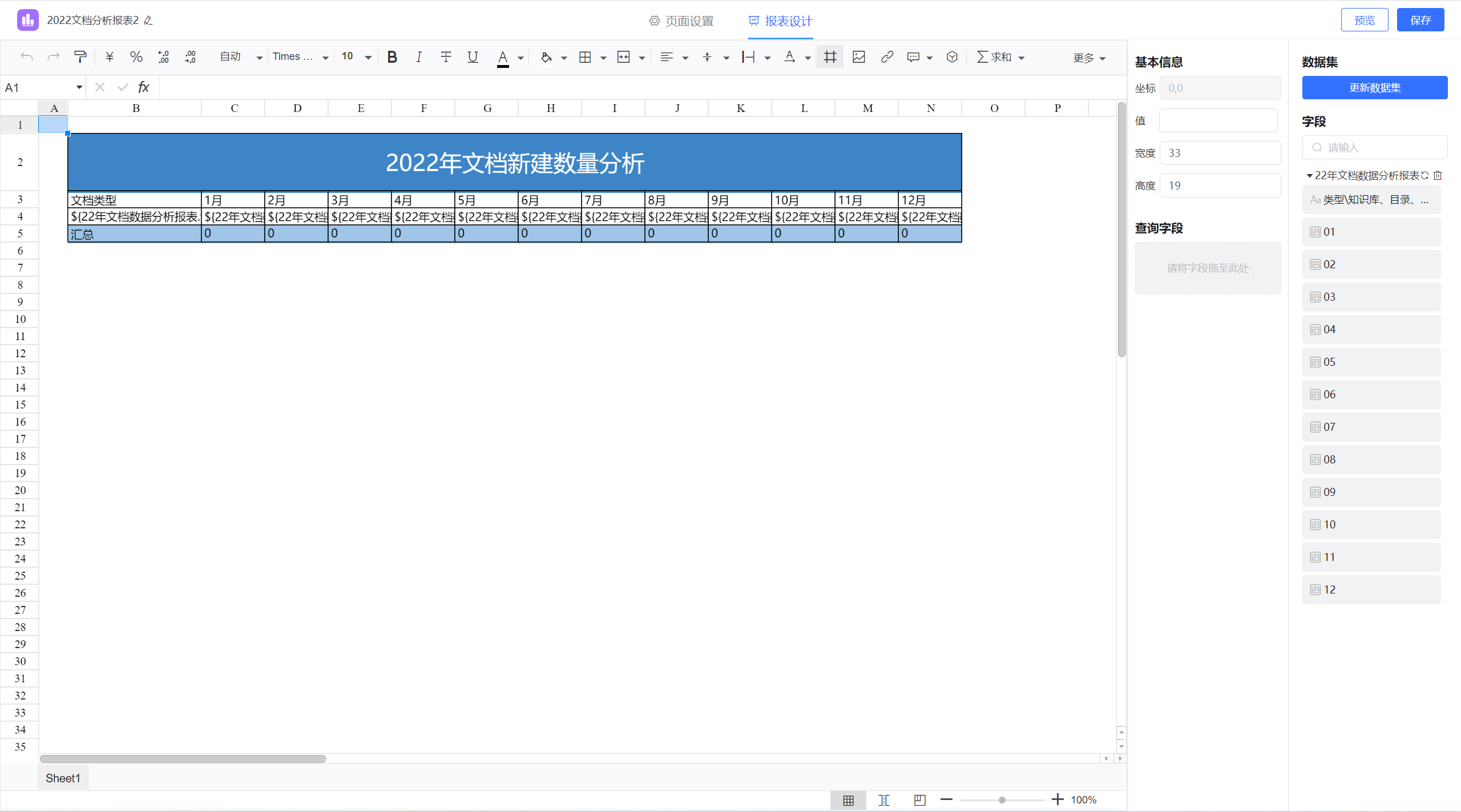Click the cube icon in toolbar
Viewport: 1461px width, 812px height.
[x=952, y=57]
